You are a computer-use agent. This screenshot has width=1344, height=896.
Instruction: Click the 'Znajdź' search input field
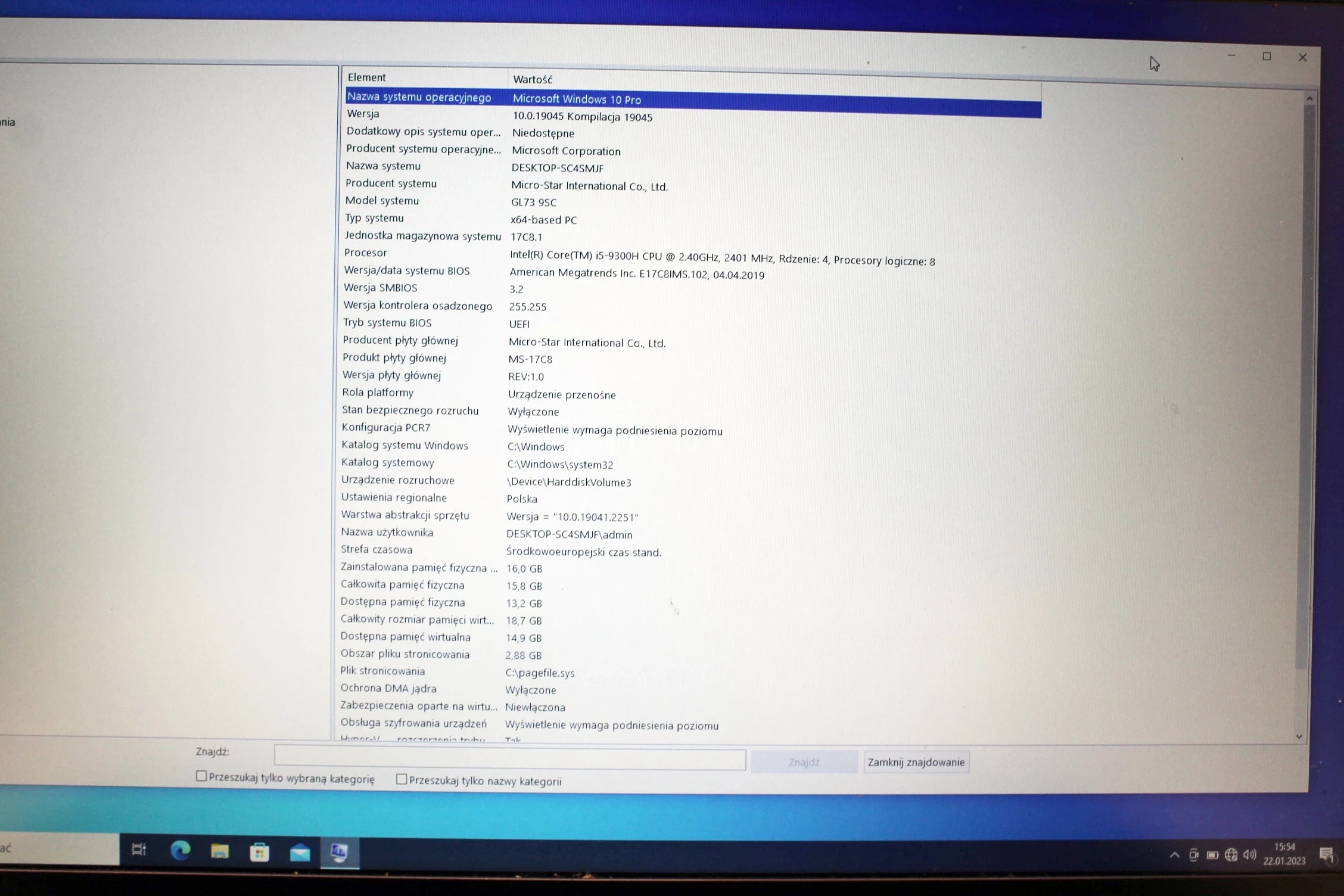[510, 758]
